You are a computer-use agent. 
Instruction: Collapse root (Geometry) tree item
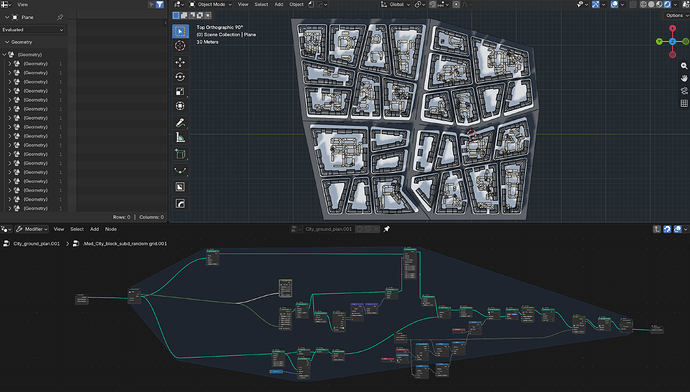pyautogui.click(x=4, y=55)
